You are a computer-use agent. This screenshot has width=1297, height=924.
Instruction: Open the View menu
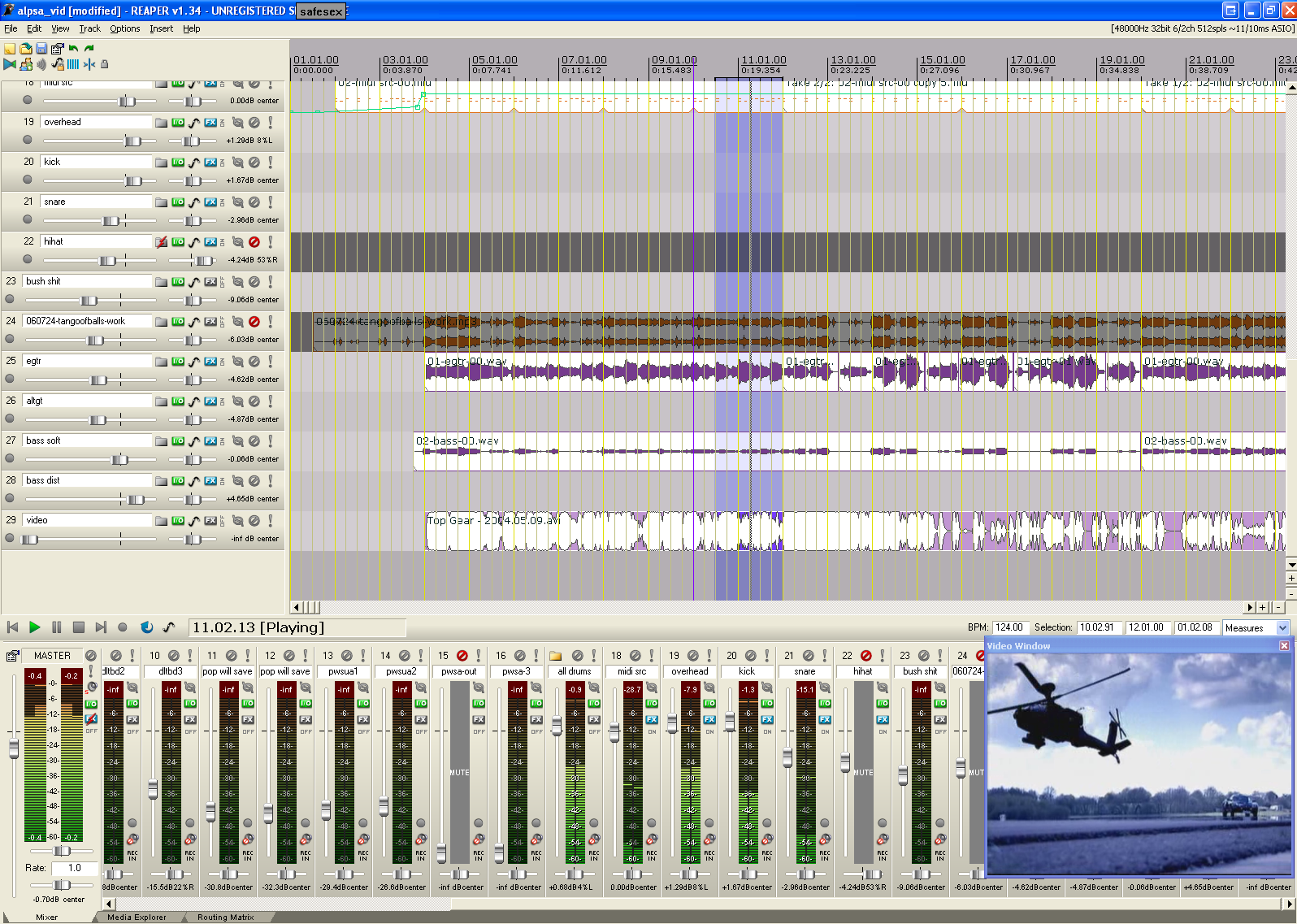(60, 28)
